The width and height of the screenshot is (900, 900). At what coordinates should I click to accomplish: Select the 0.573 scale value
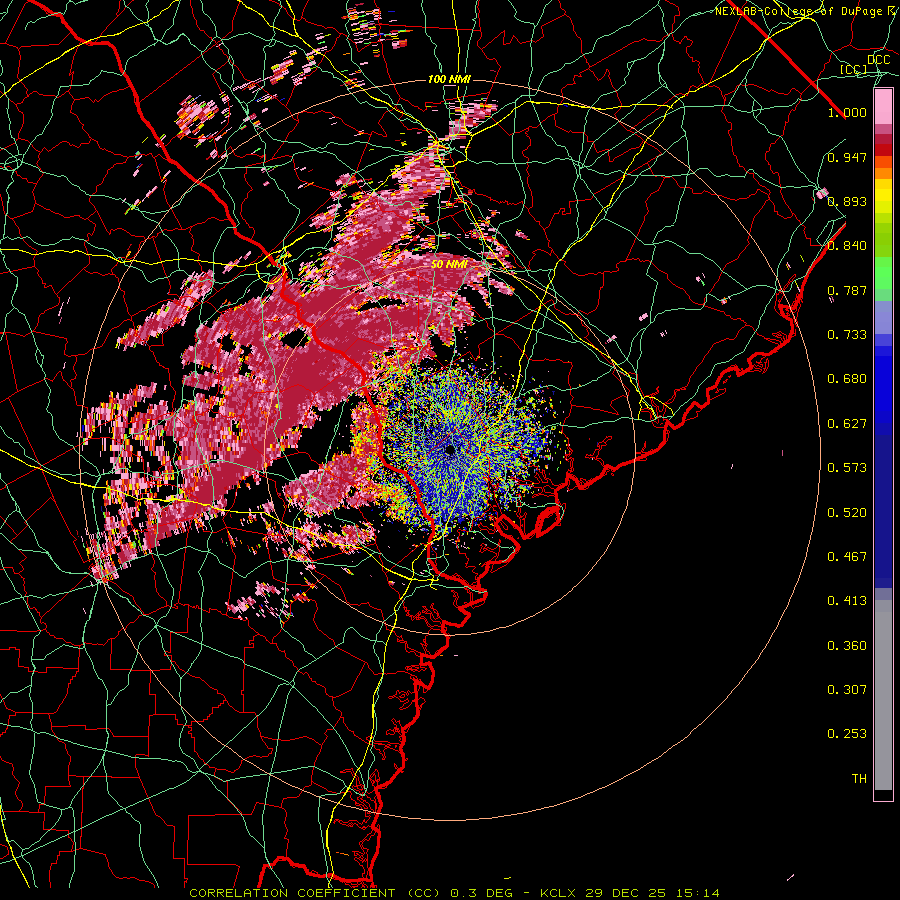pyautogui.click(x=847, y=468)
